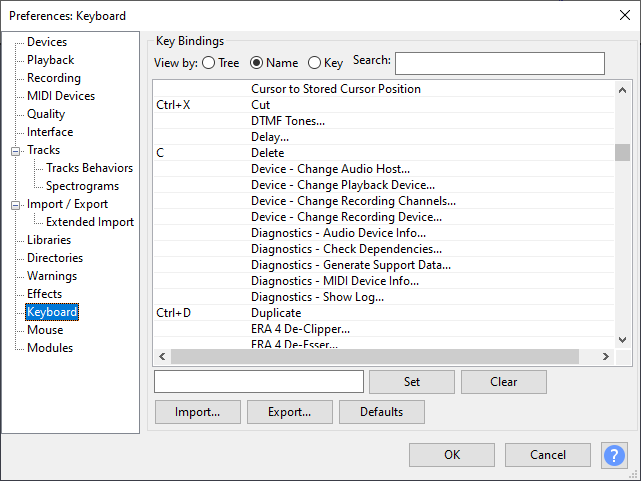This screenshot has width=641, height=481.
Task: Click the scroll down arrow in bindings list
Action: click(622, 340)
